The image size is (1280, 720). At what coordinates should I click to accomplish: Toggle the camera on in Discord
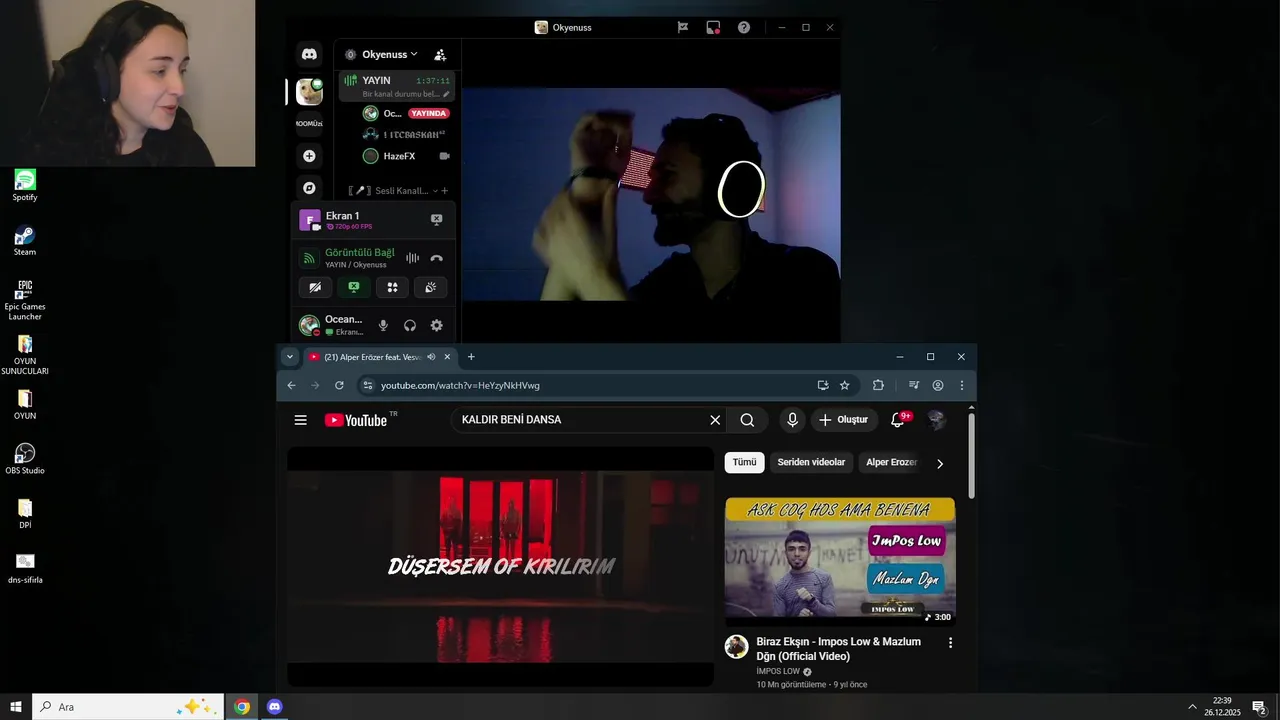[315, 287]
